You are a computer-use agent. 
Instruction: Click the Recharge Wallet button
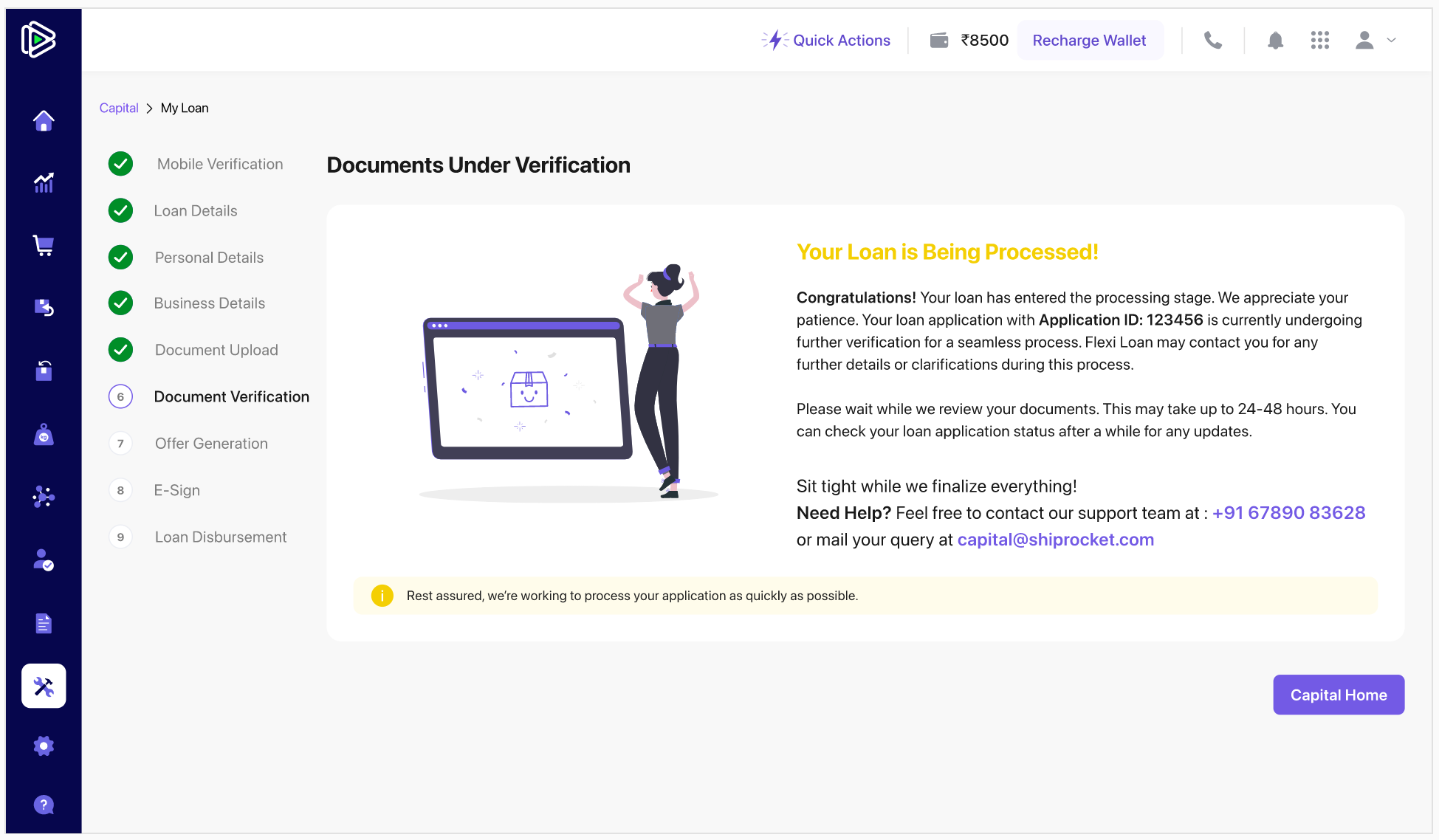pos(1089,41)
